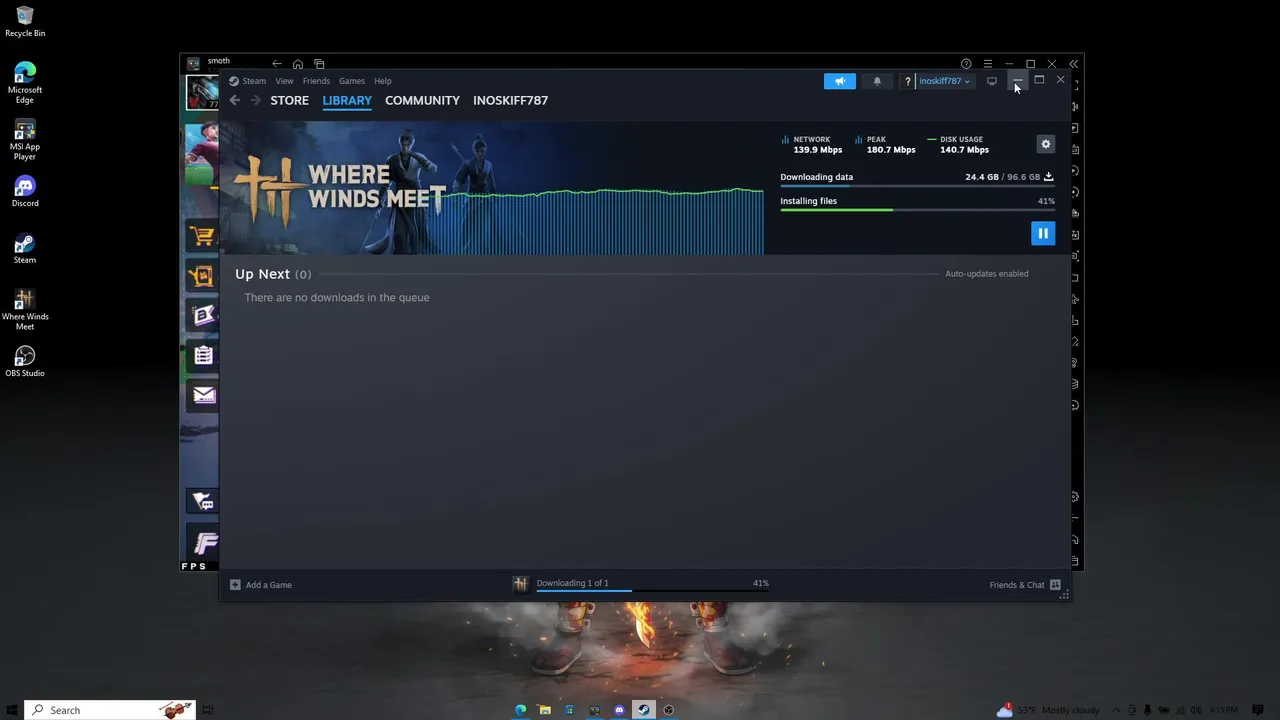Click the home icon in MSI App Player

tap(298, 64)
